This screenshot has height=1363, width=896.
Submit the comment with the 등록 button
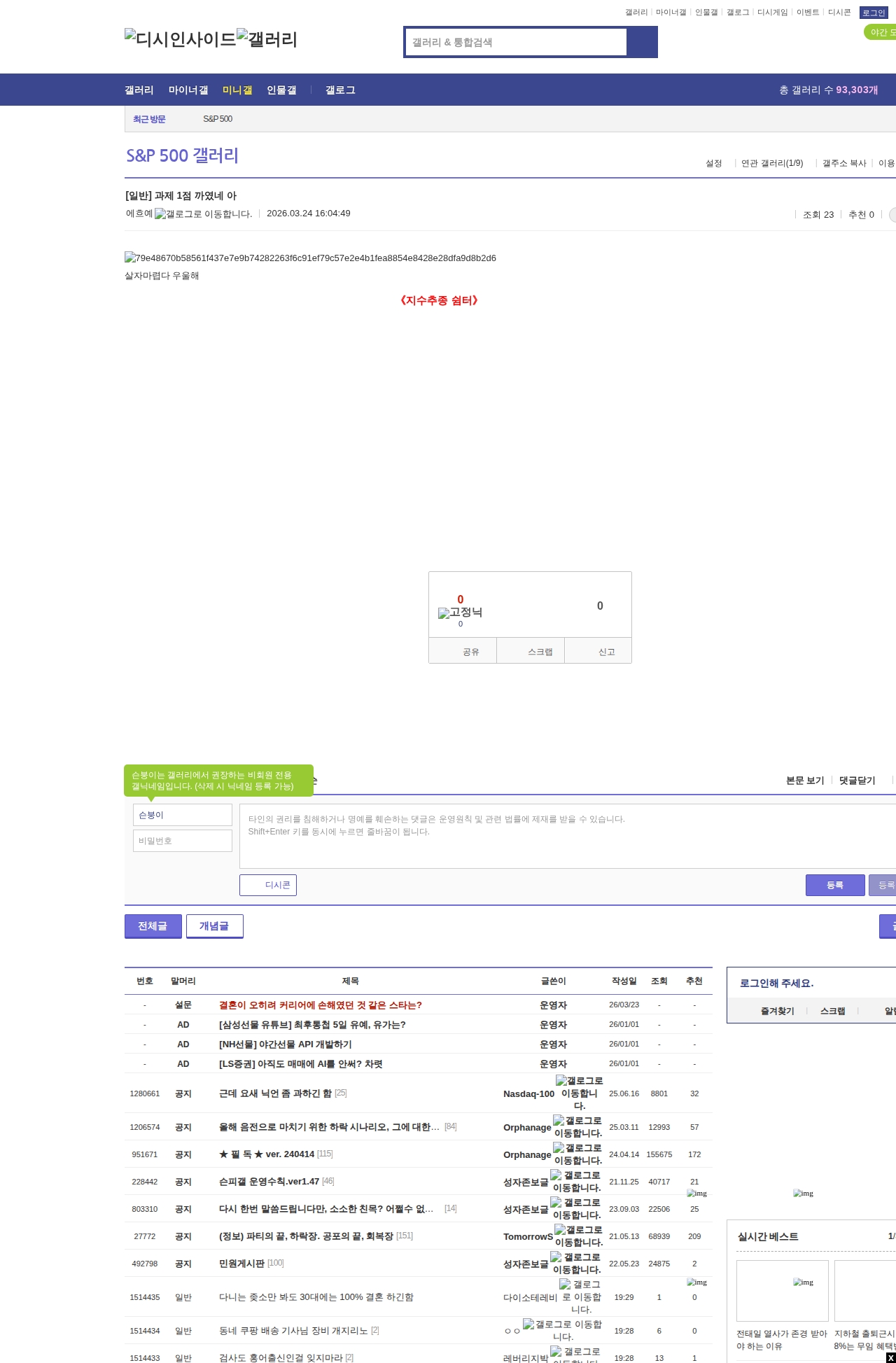point(835,885)
